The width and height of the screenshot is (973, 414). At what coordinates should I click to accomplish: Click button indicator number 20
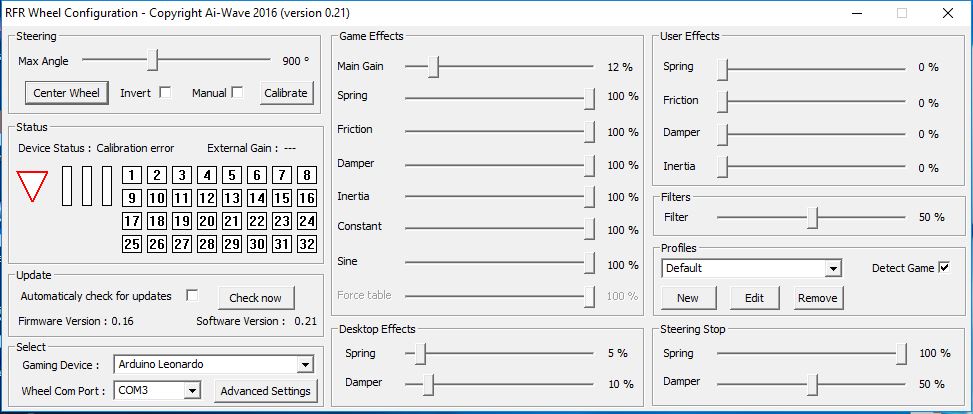coord(207,221)
